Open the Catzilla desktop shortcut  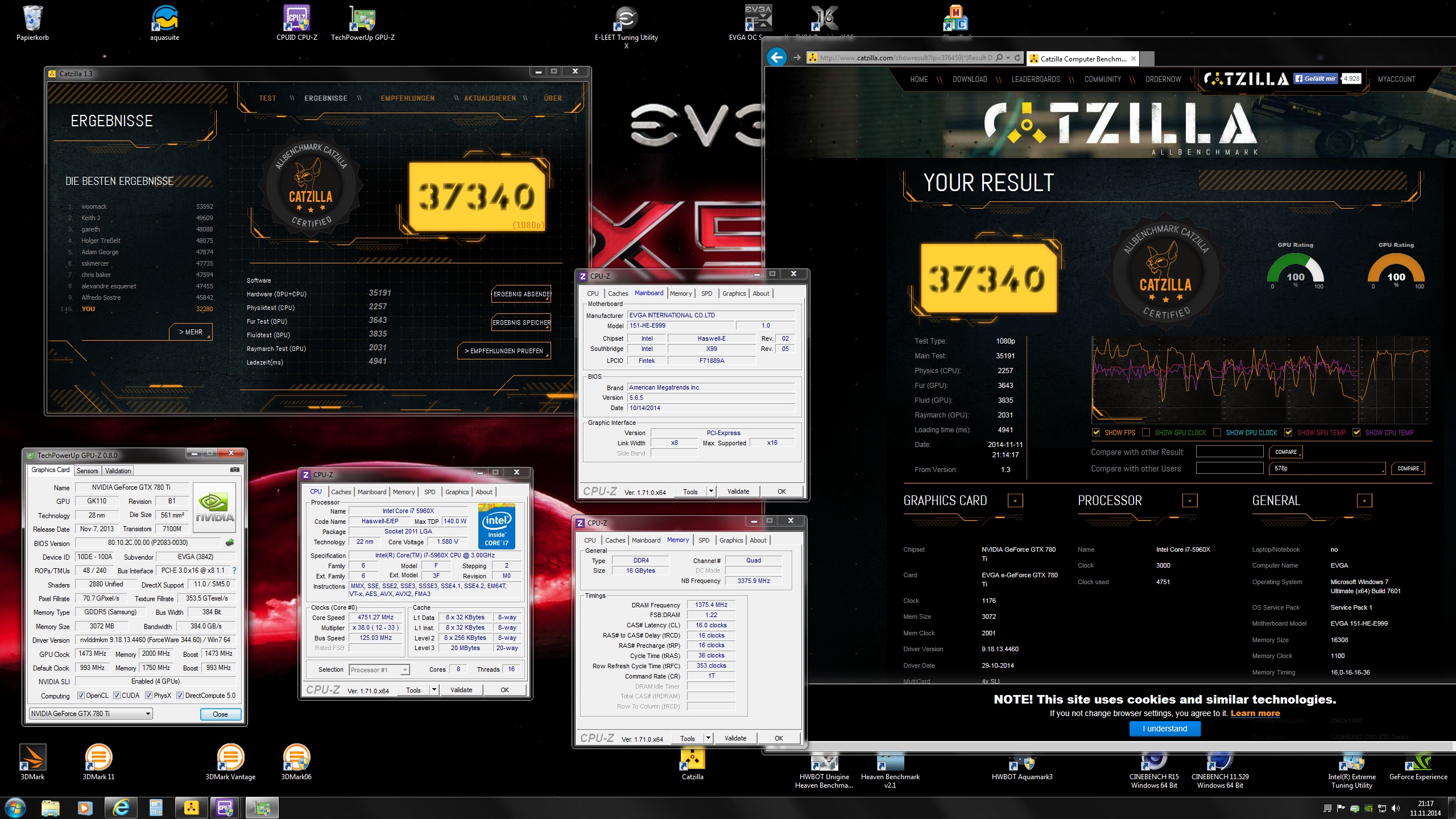pyautogui.click(x=692, y=763)
